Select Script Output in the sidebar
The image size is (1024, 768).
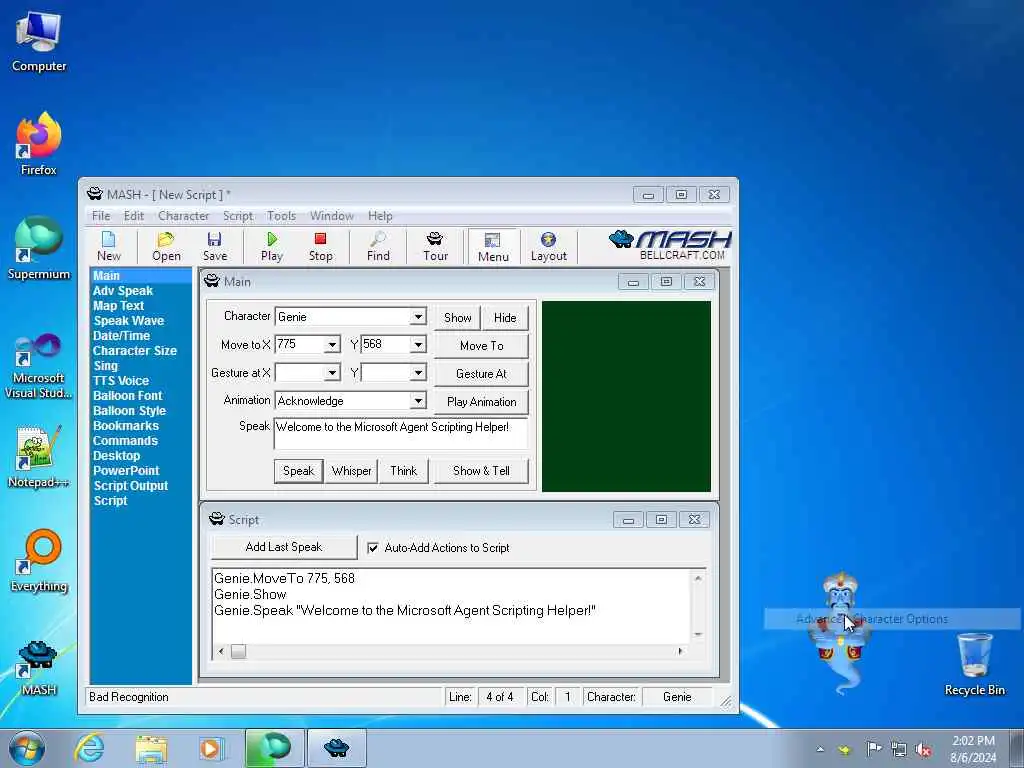point(131,486)
